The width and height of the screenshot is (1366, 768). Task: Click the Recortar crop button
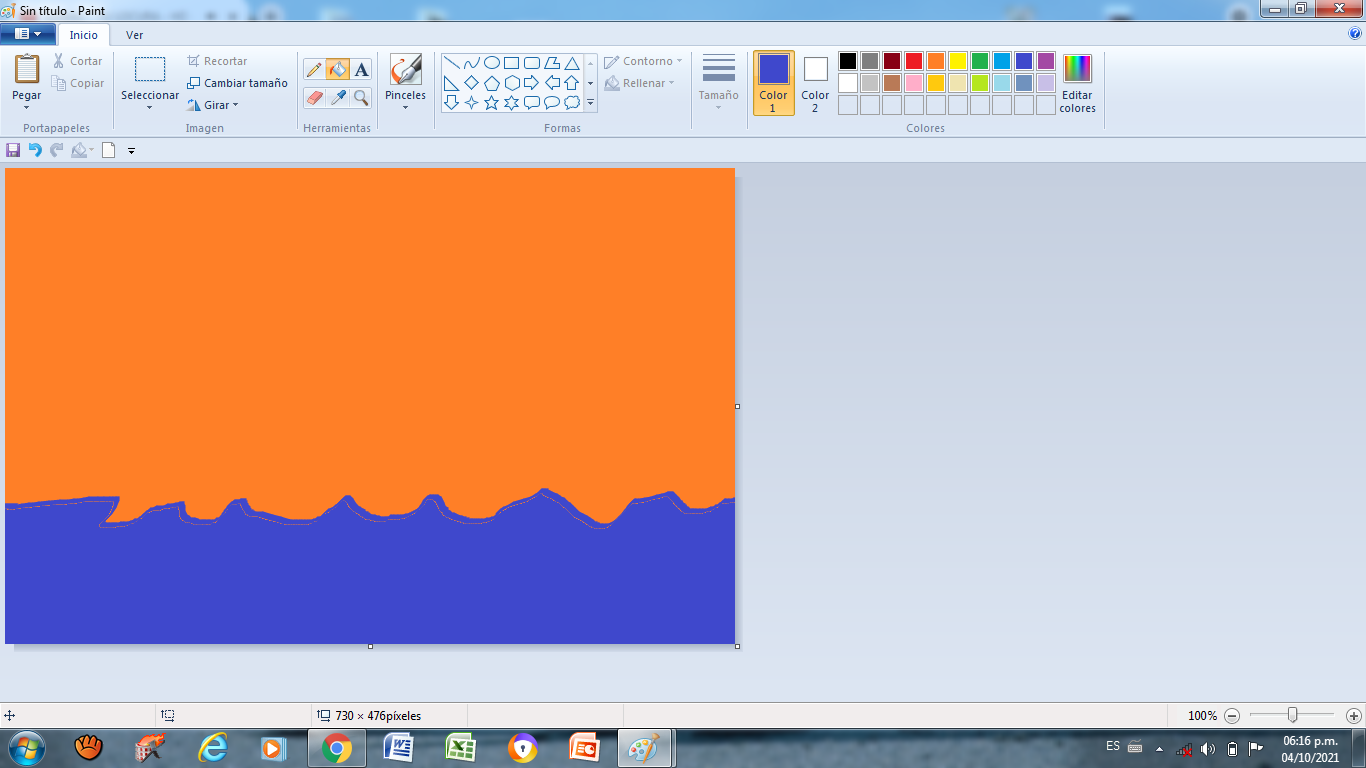[217, 61]
